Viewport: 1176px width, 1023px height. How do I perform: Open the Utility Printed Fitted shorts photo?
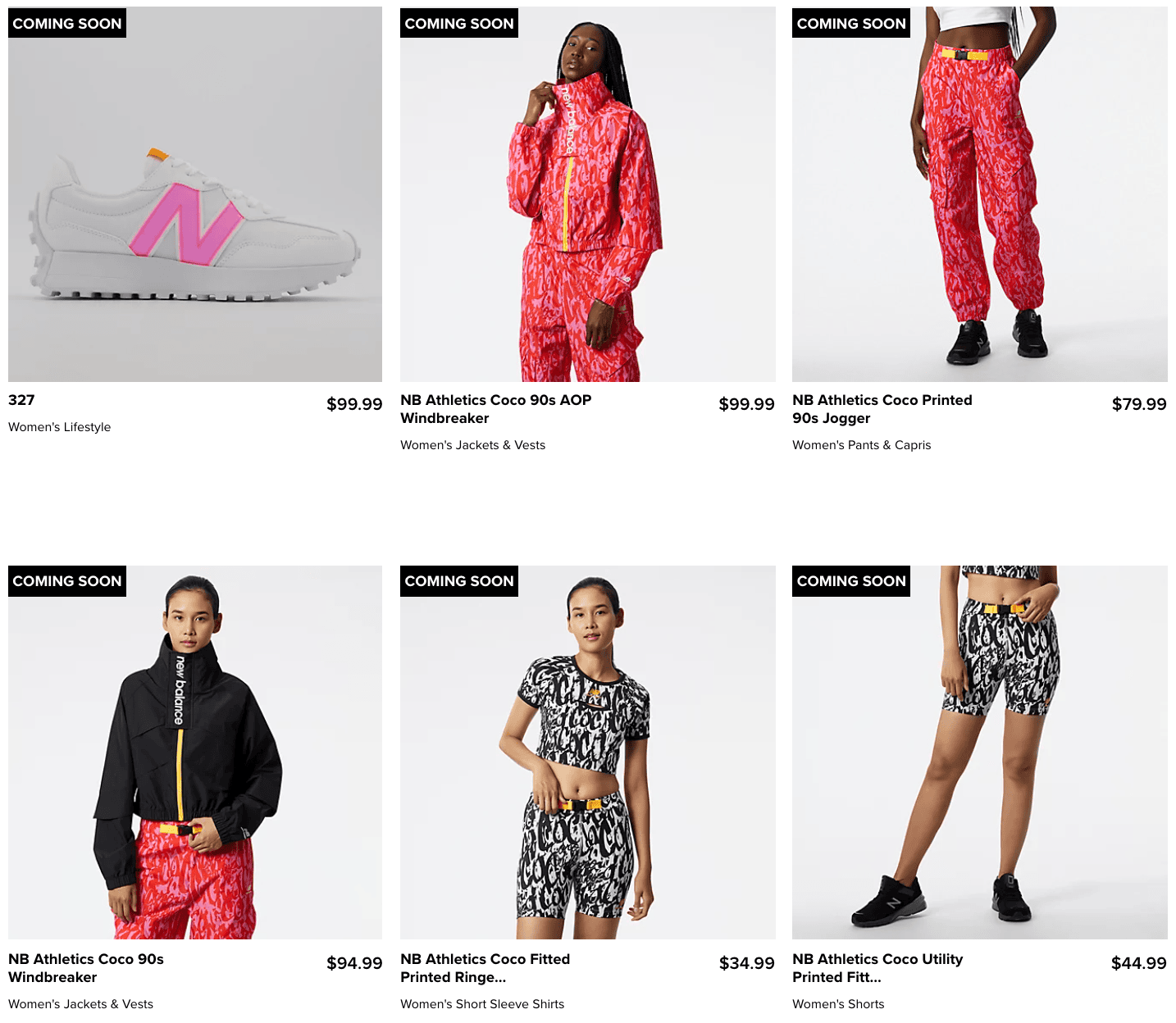(x=979, y=752)
